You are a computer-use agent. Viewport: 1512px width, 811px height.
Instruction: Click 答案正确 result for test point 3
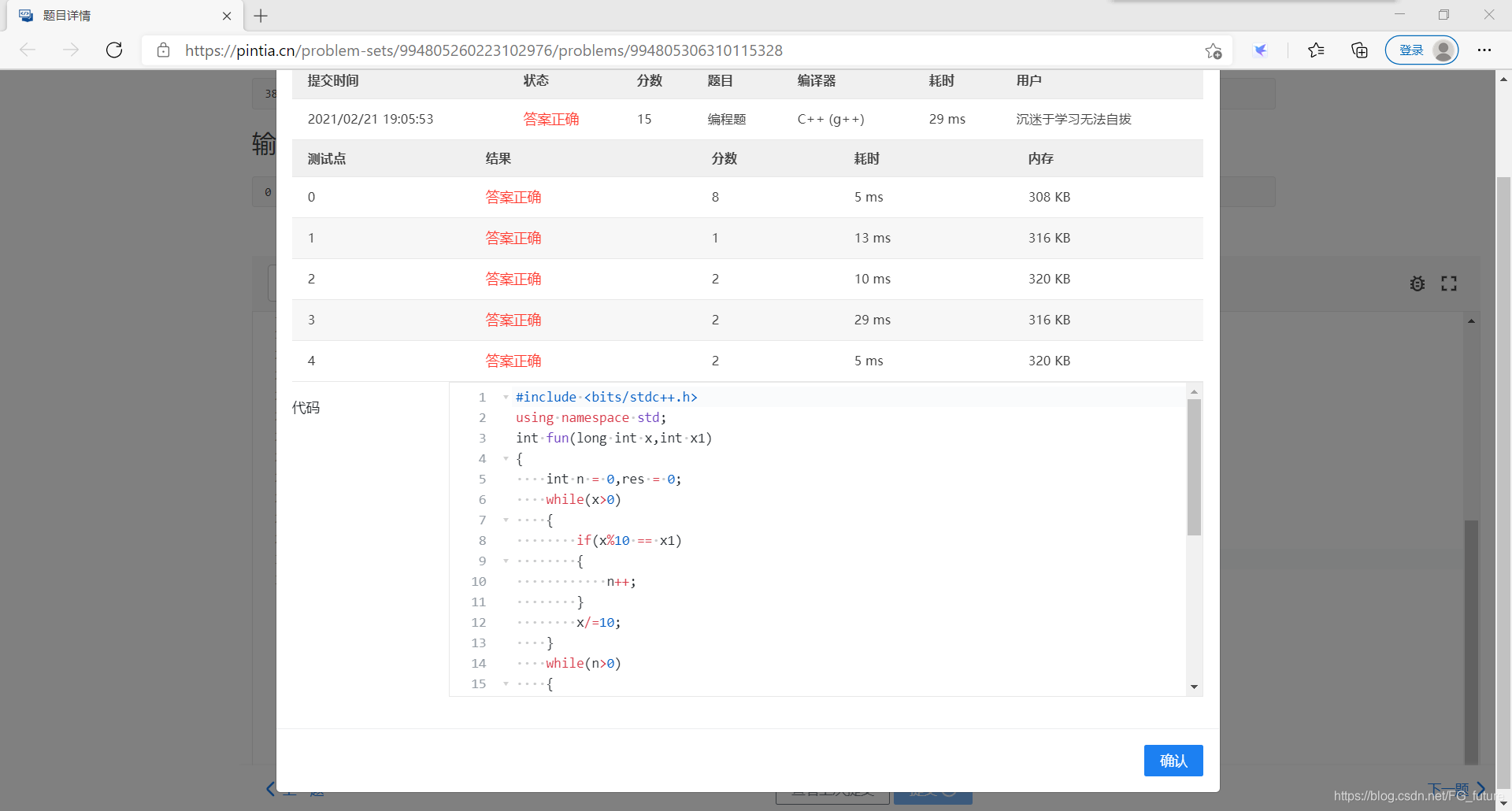(x=513, y=320)
